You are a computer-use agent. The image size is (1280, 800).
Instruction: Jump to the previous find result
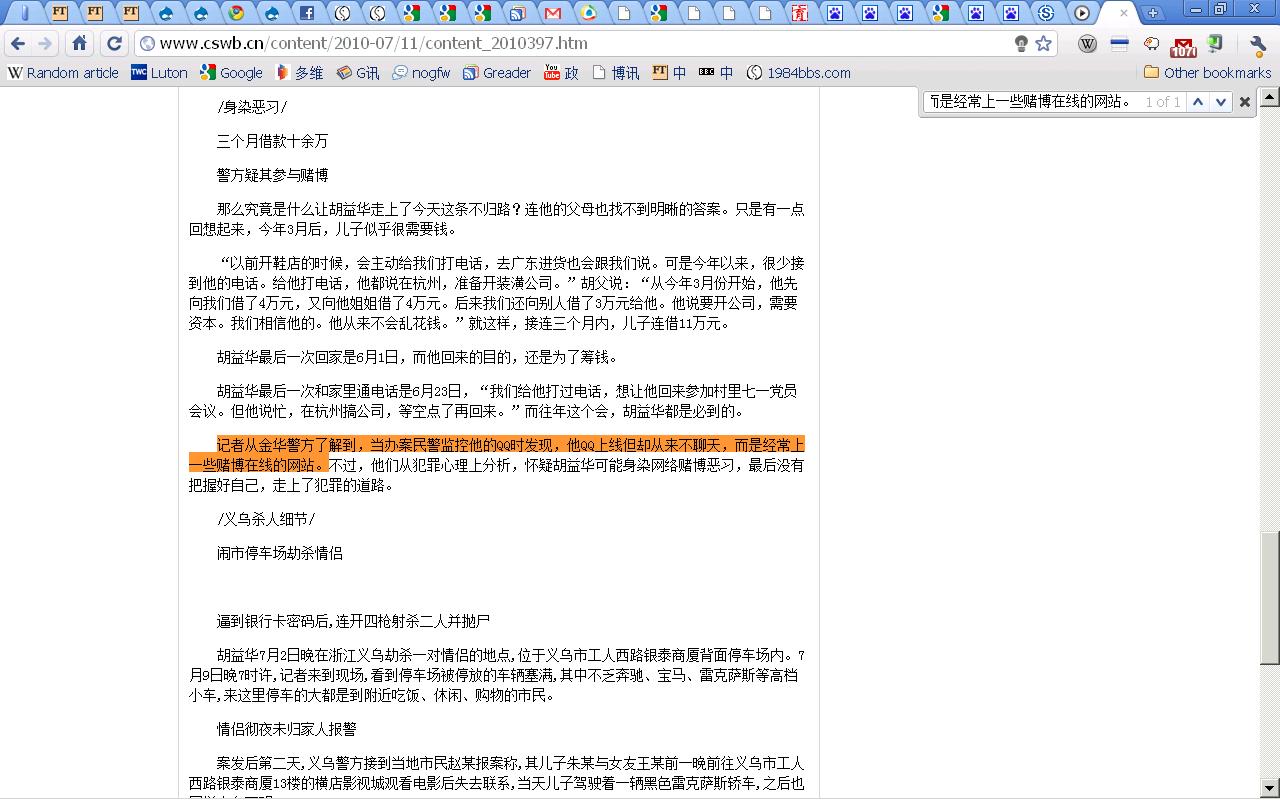click(x=1198, y=102)
